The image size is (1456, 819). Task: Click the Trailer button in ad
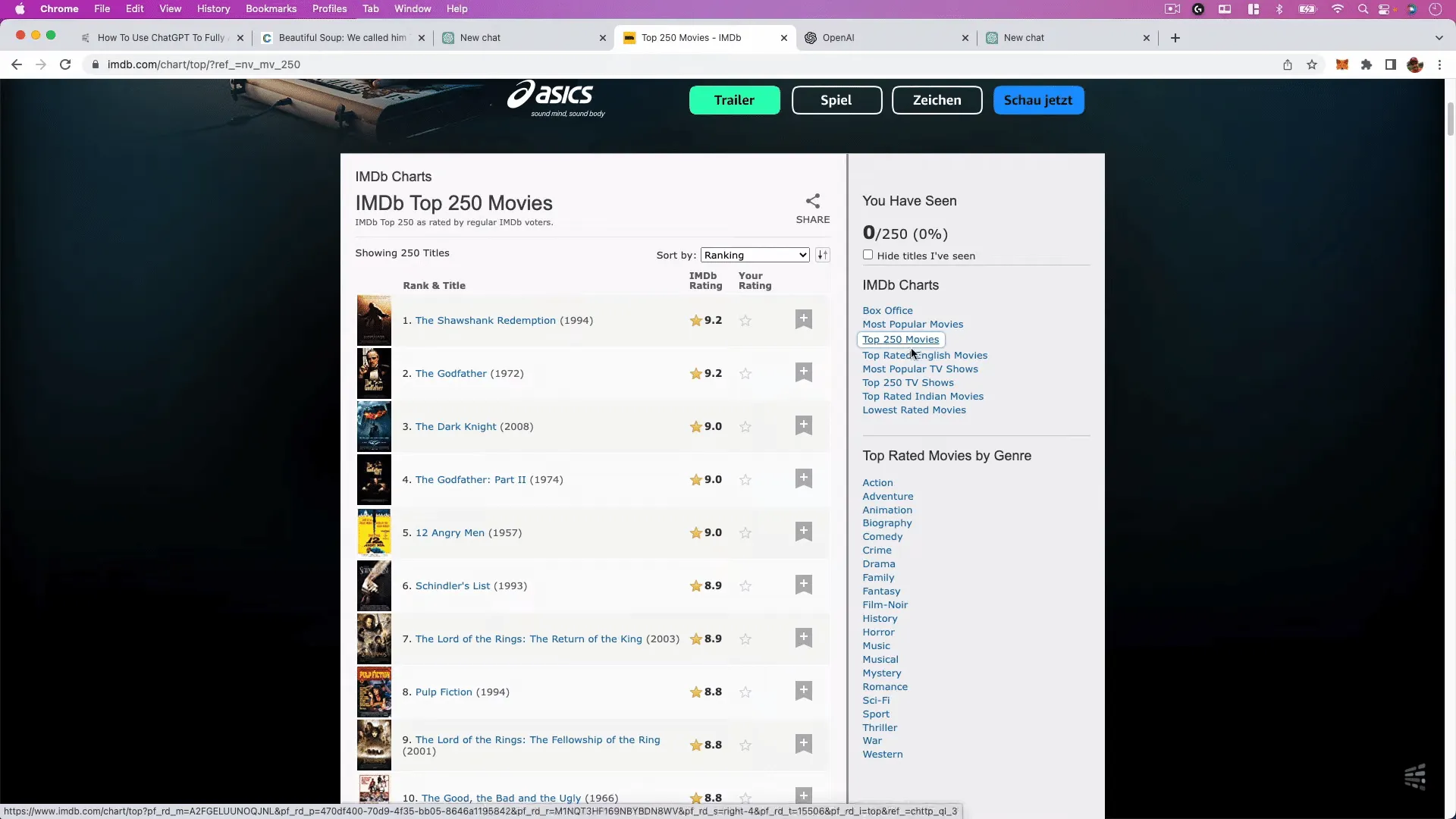pos(734,100)
